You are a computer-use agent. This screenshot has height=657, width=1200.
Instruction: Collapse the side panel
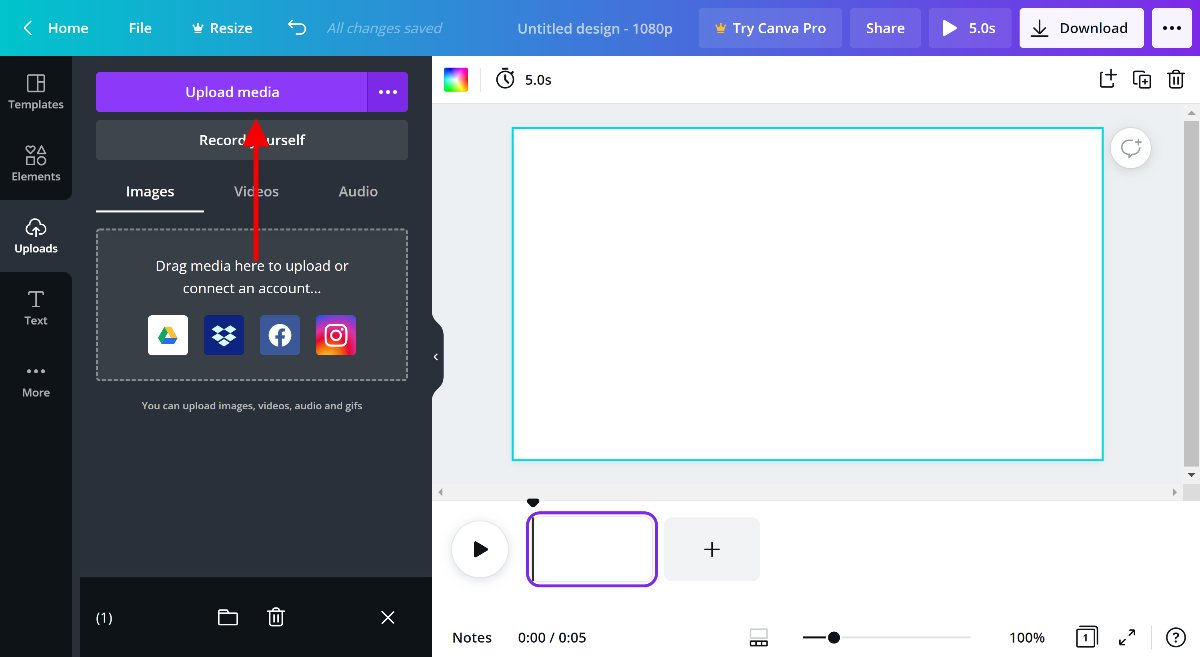435,356
